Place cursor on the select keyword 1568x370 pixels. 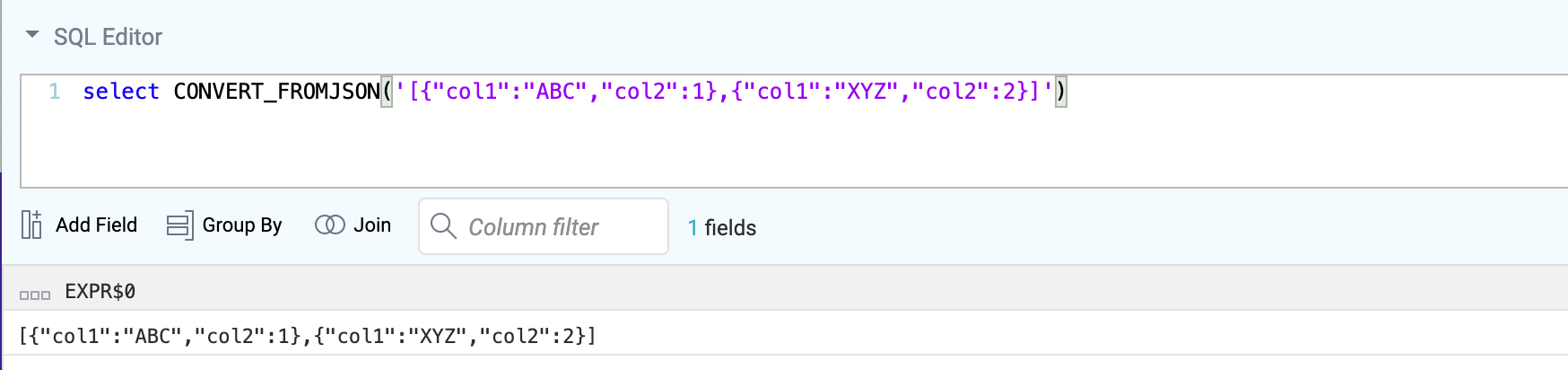(121, 92)
